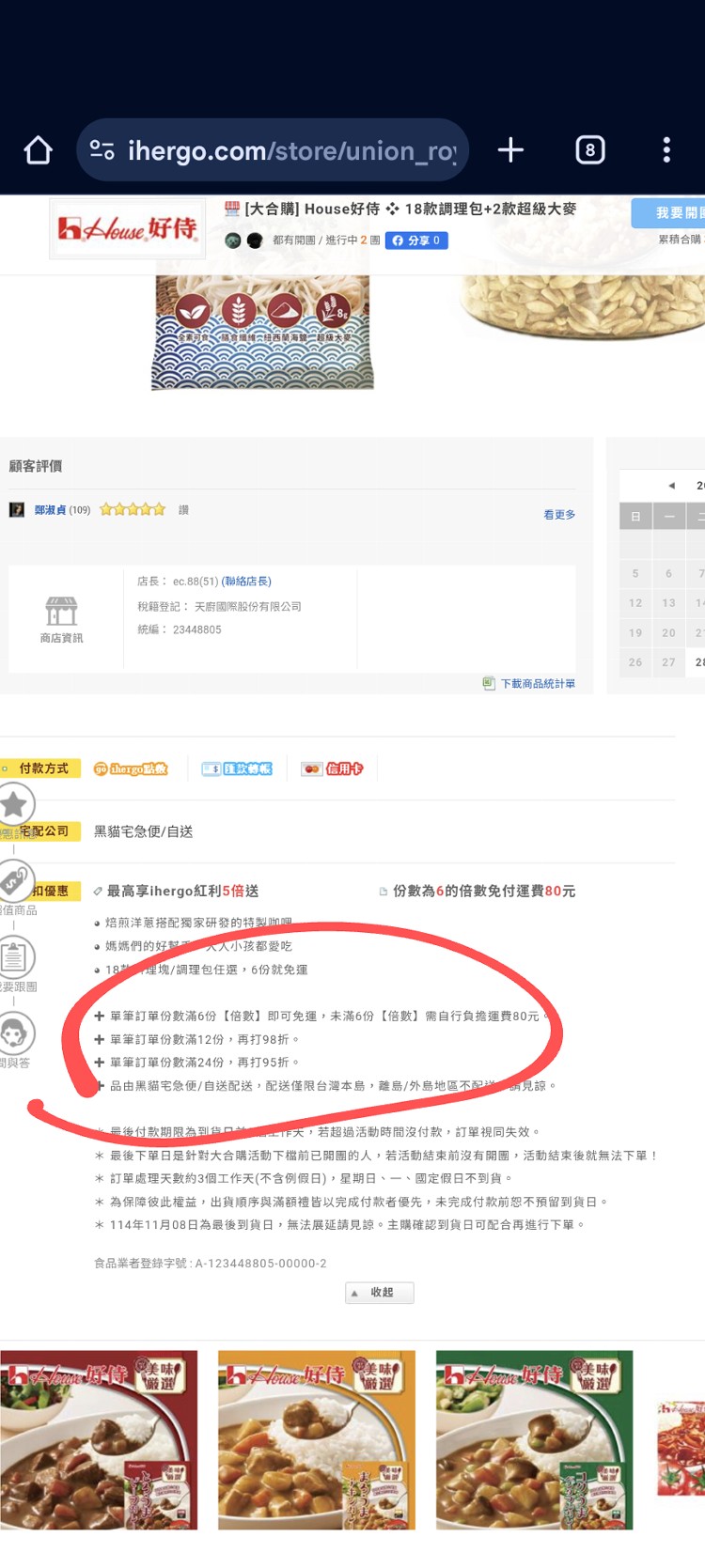Share the group buy on Facebook

[415, 241]
